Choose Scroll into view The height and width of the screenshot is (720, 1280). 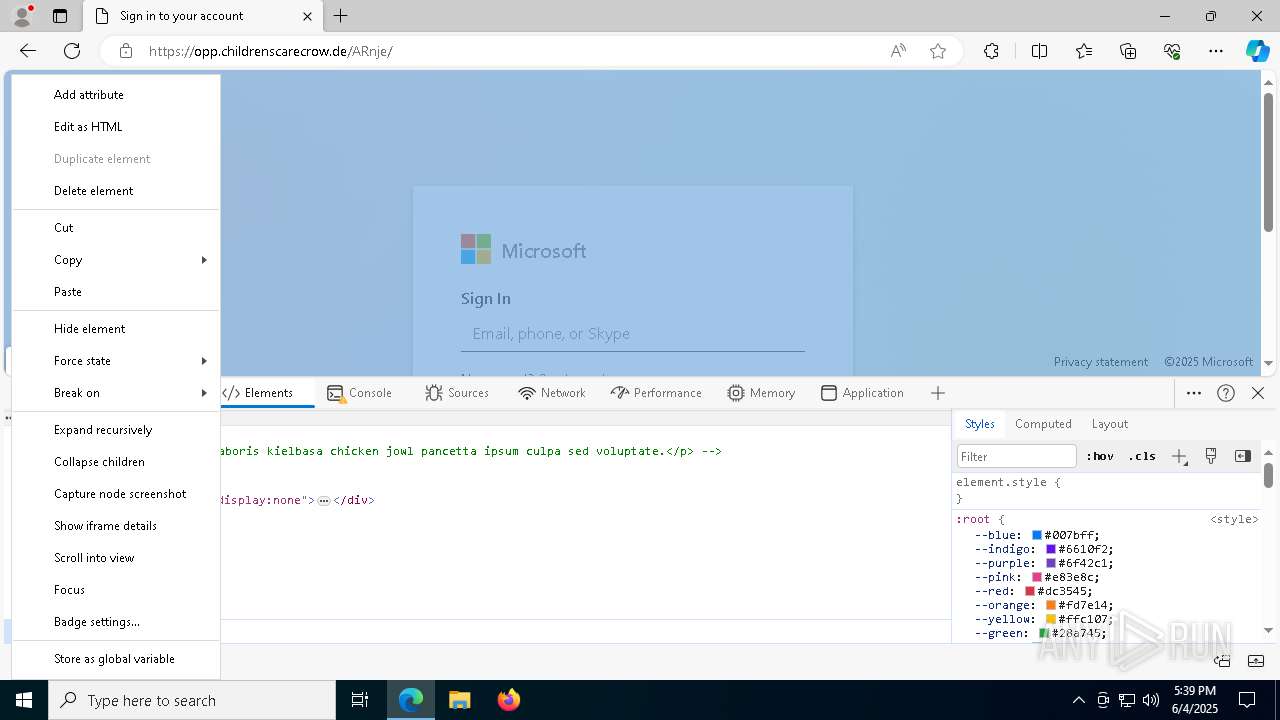coord(116,558)
